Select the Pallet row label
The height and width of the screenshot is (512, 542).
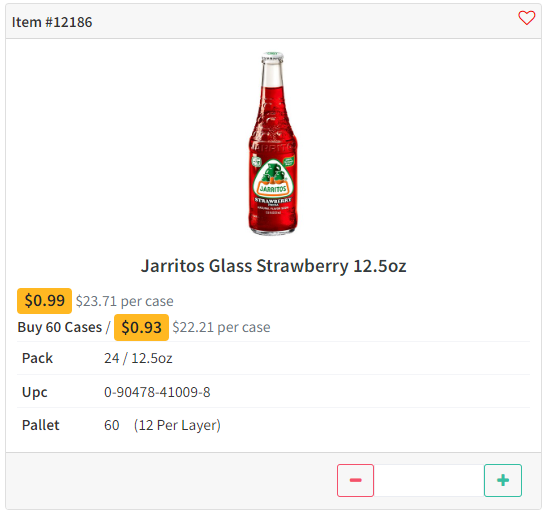click(x=40, y=425)
